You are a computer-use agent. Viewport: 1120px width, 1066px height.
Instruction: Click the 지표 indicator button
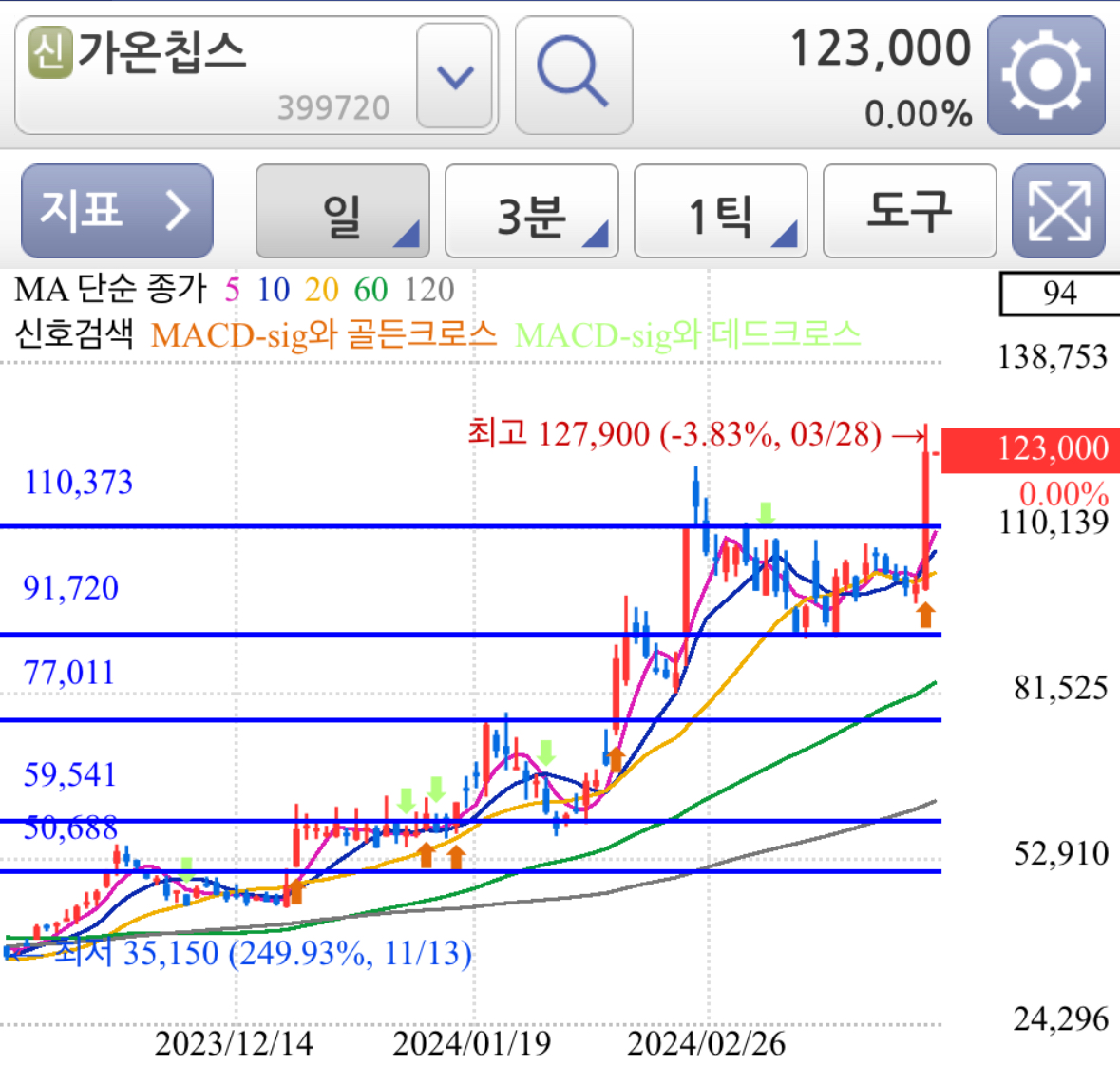(x=117, y=211)
